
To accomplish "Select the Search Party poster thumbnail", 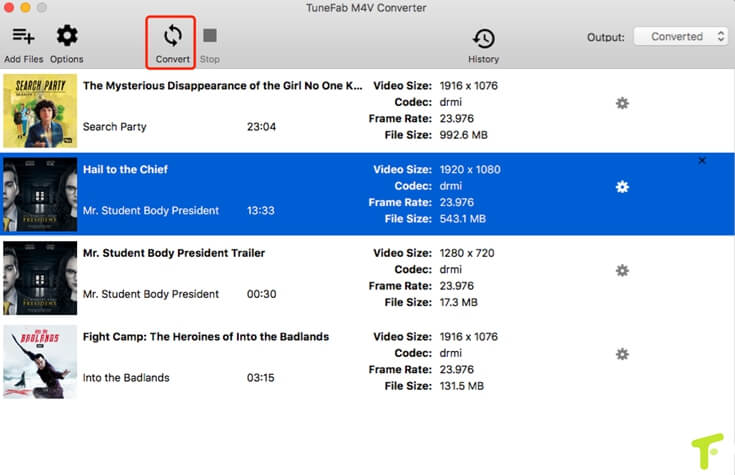I will [40, 111].
